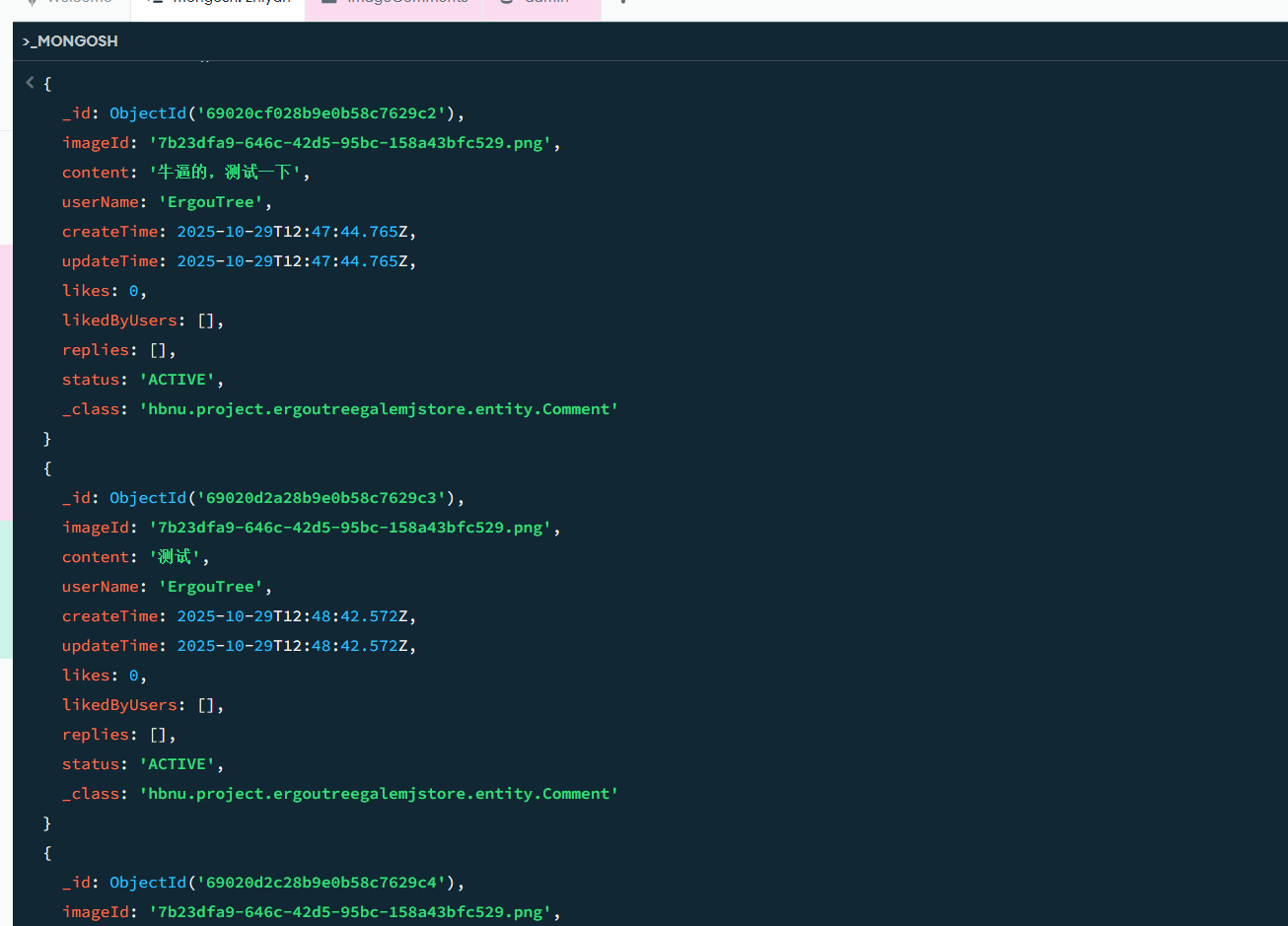Click the content value '牛逼的，测试一下'
This screenshot has height=926, width=1288.
230,173
